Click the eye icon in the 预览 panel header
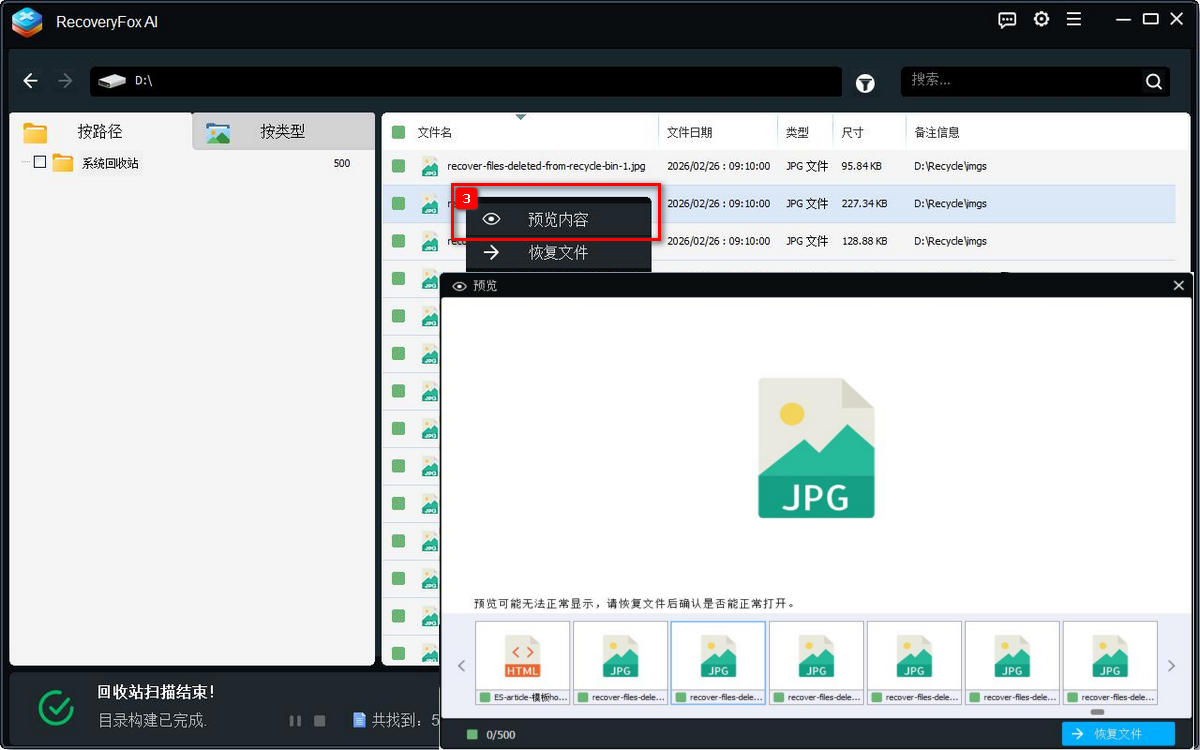This screenshot has width=1200, height=750. (458, 285)
